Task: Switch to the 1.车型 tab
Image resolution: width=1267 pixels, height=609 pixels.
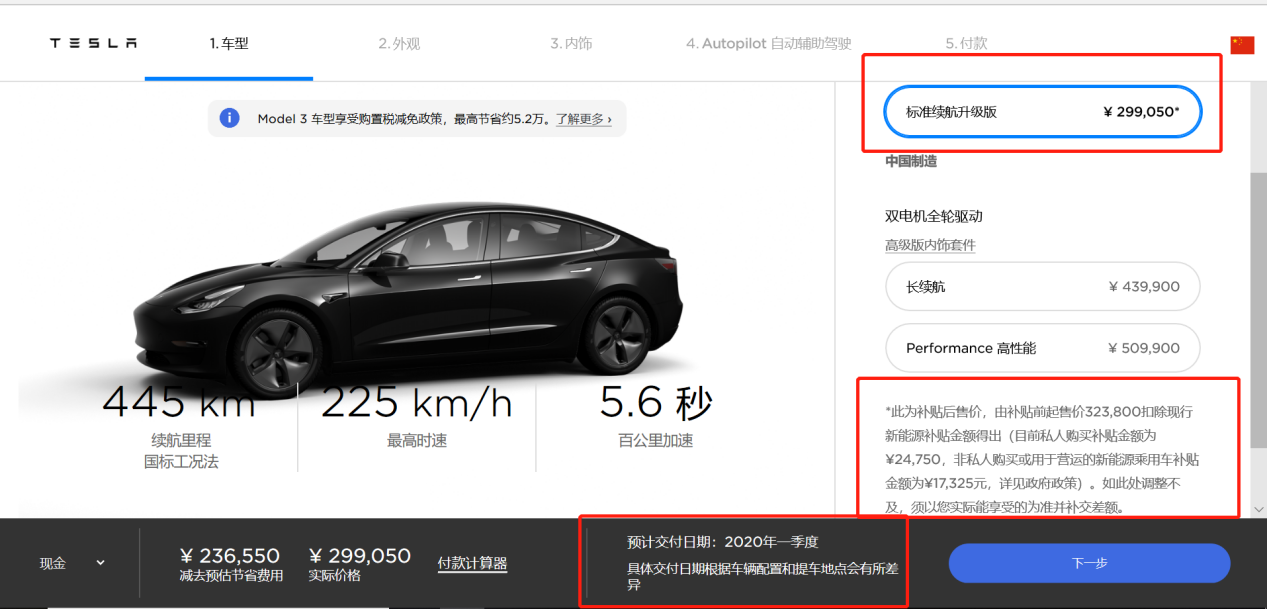Action: (x=229, y=44)
